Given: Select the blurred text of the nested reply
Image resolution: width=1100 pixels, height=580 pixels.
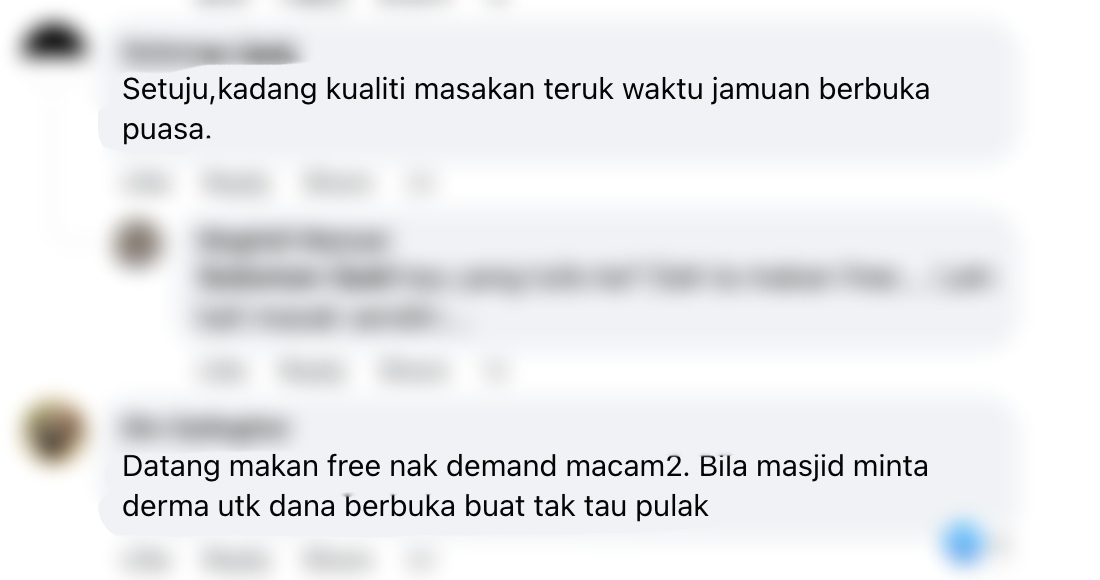Looking at the screenshot, I should [595, 298].
